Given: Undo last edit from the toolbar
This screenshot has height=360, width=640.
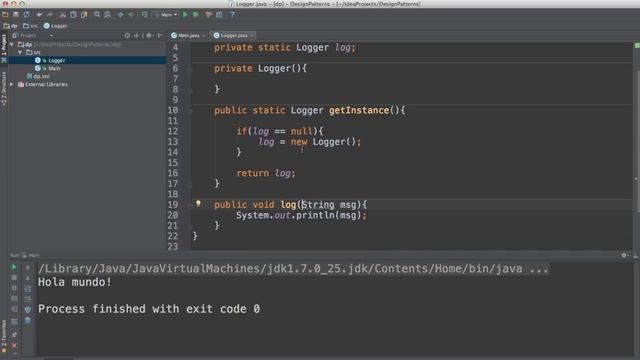Looking at the screenshot, I should [x=40, y=15].
